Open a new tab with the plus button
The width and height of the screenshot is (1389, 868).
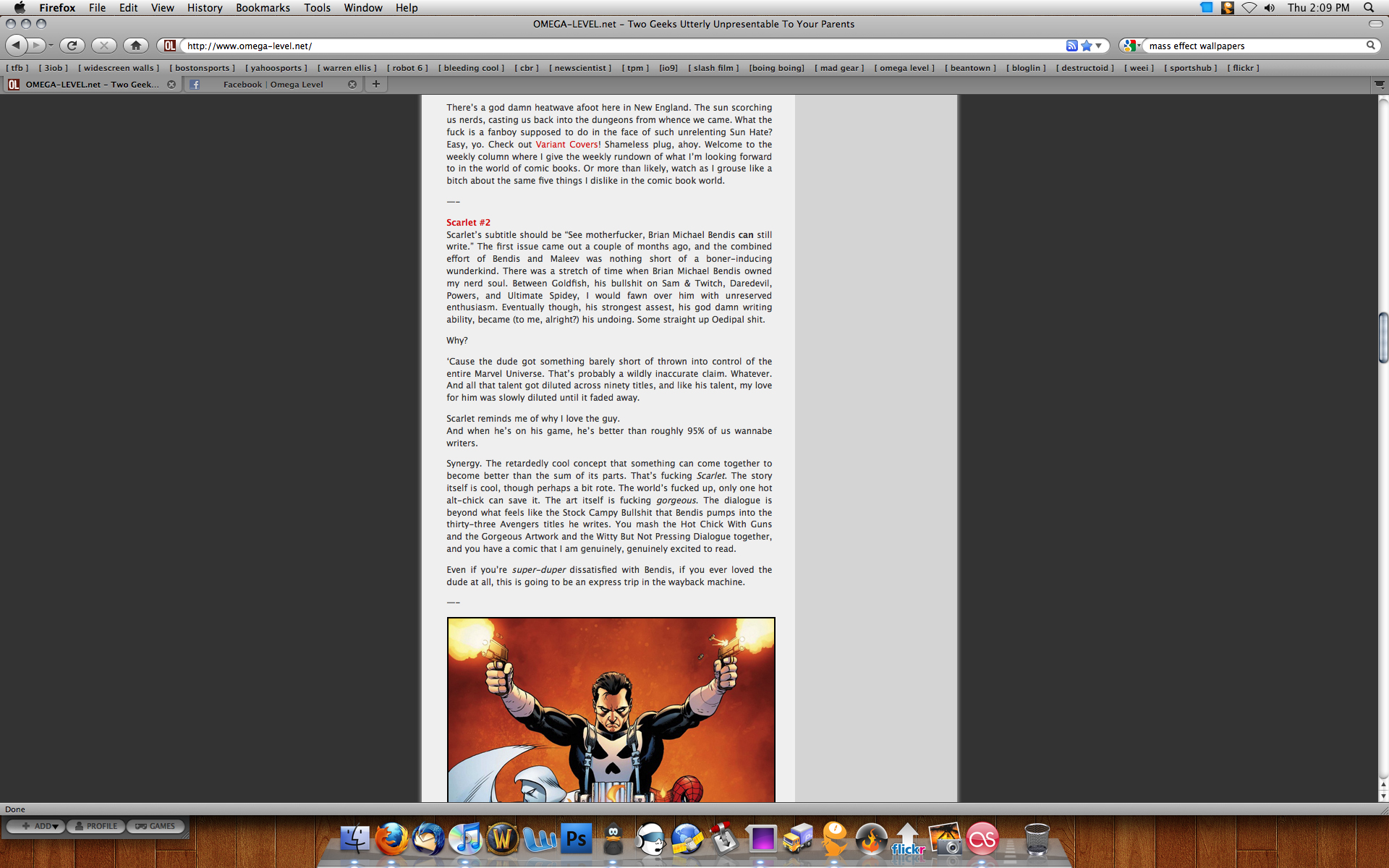point(375,85)
